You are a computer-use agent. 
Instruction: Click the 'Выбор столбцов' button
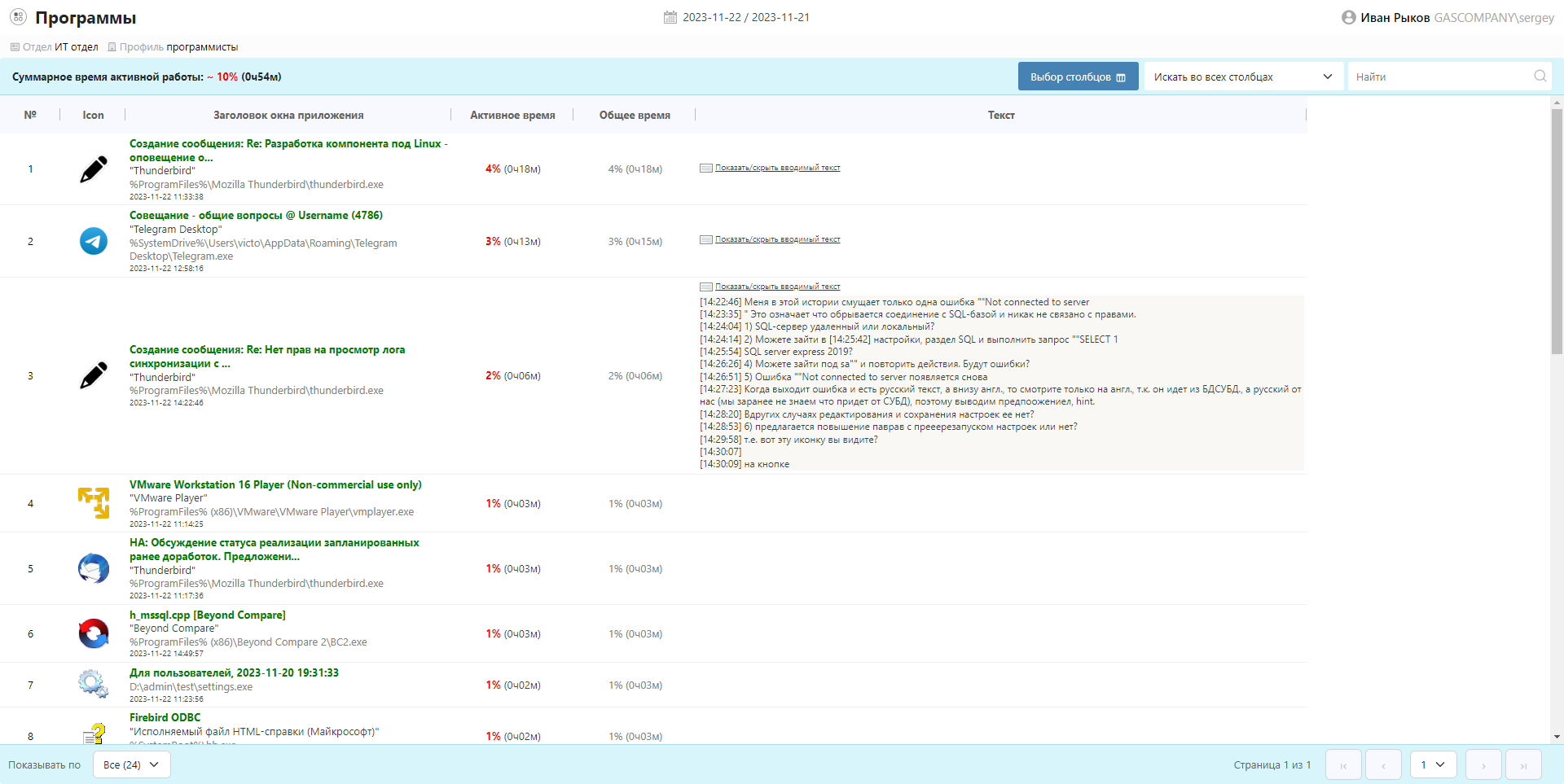pos(1078,77)
